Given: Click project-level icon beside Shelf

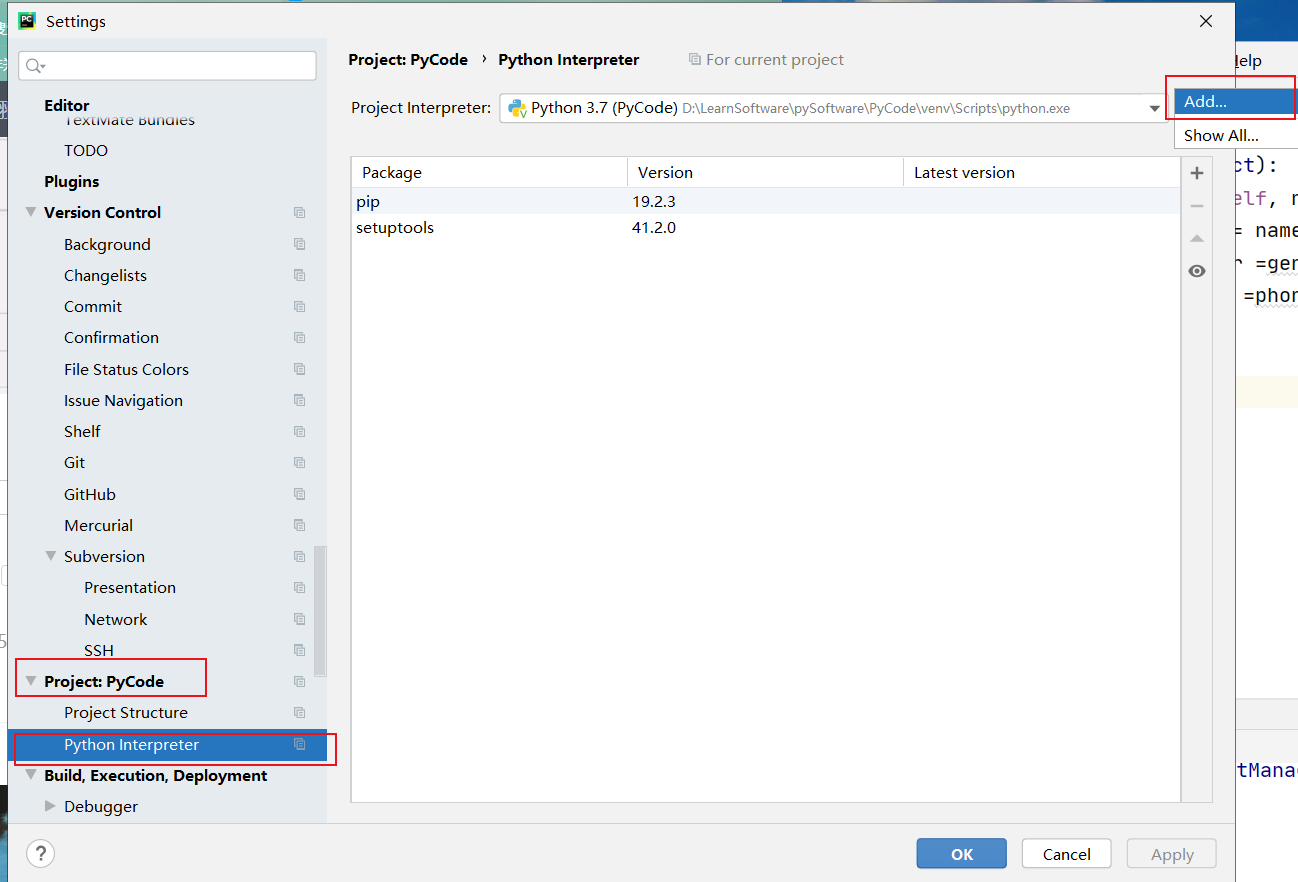Looking at the screenshot, I should [299, 431].
